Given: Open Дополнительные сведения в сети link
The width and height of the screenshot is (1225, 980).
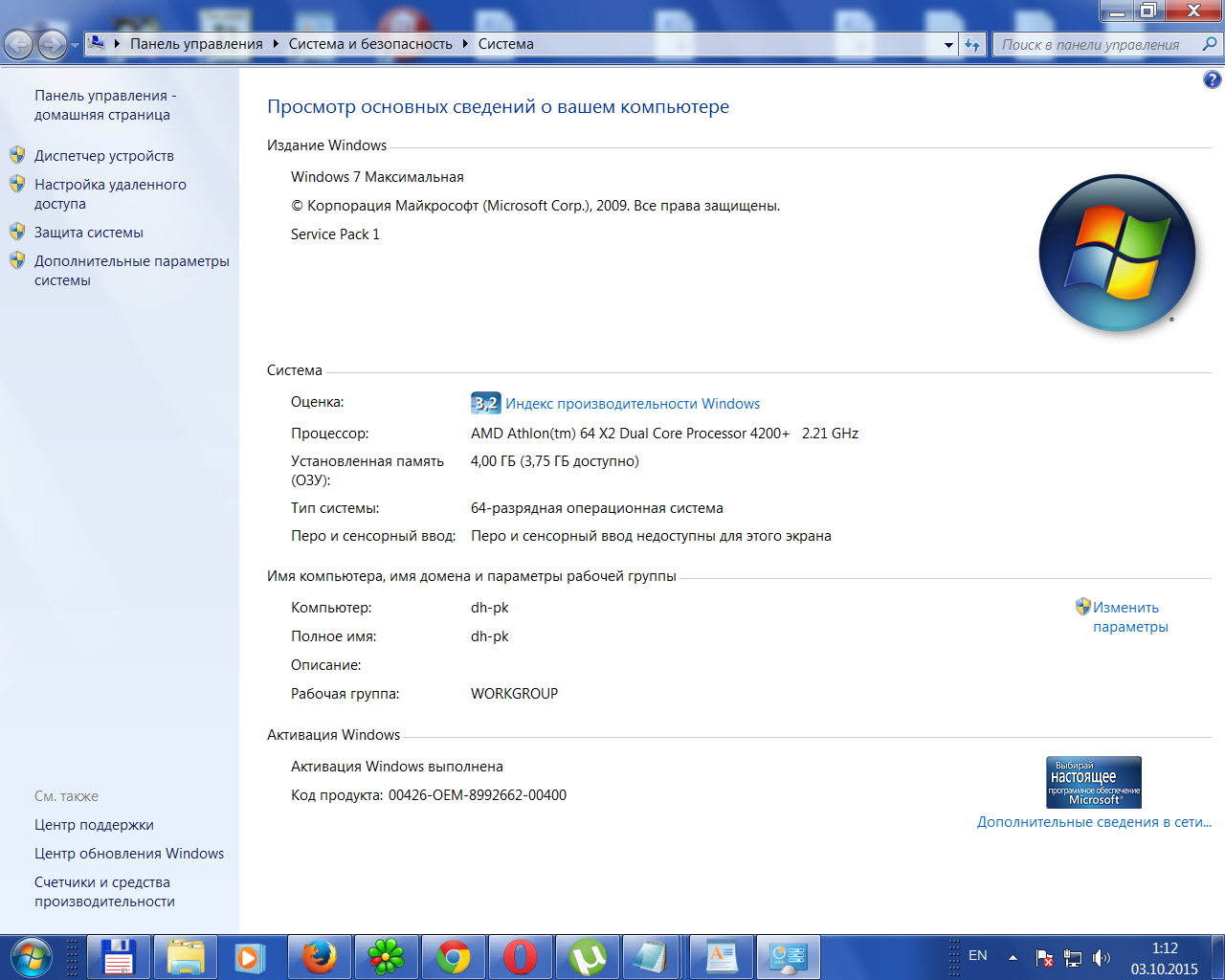Looking at the screenshot, I should 1094,822.
